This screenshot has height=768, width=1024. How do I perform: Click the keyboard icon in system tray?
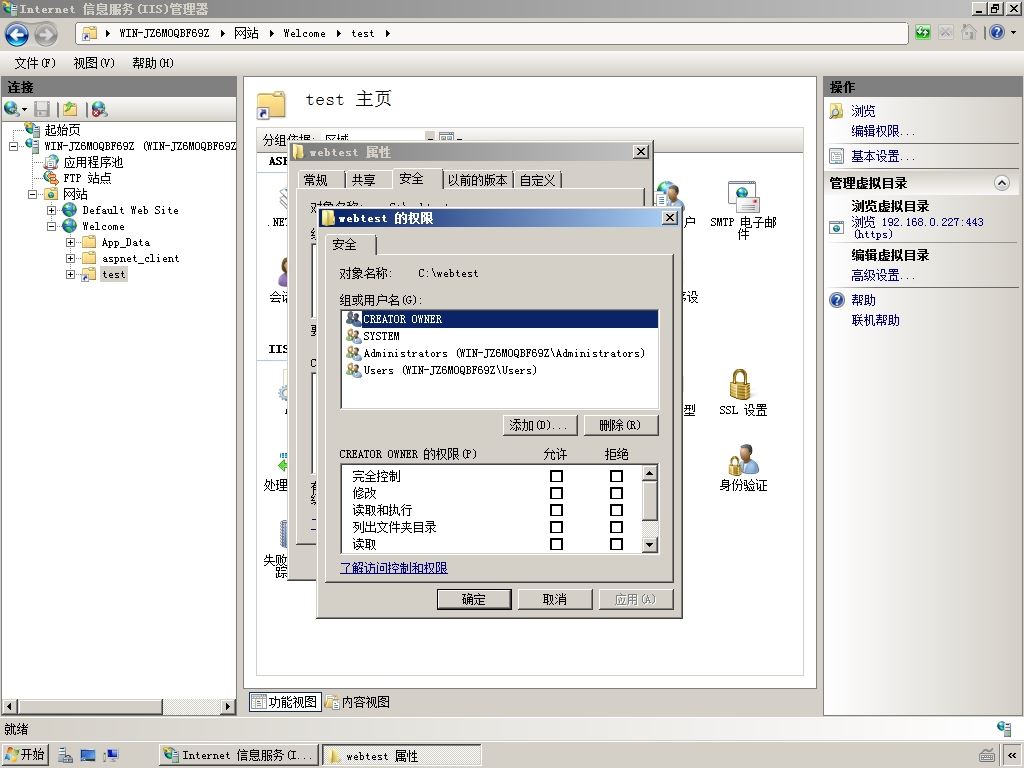click(987, 756)
